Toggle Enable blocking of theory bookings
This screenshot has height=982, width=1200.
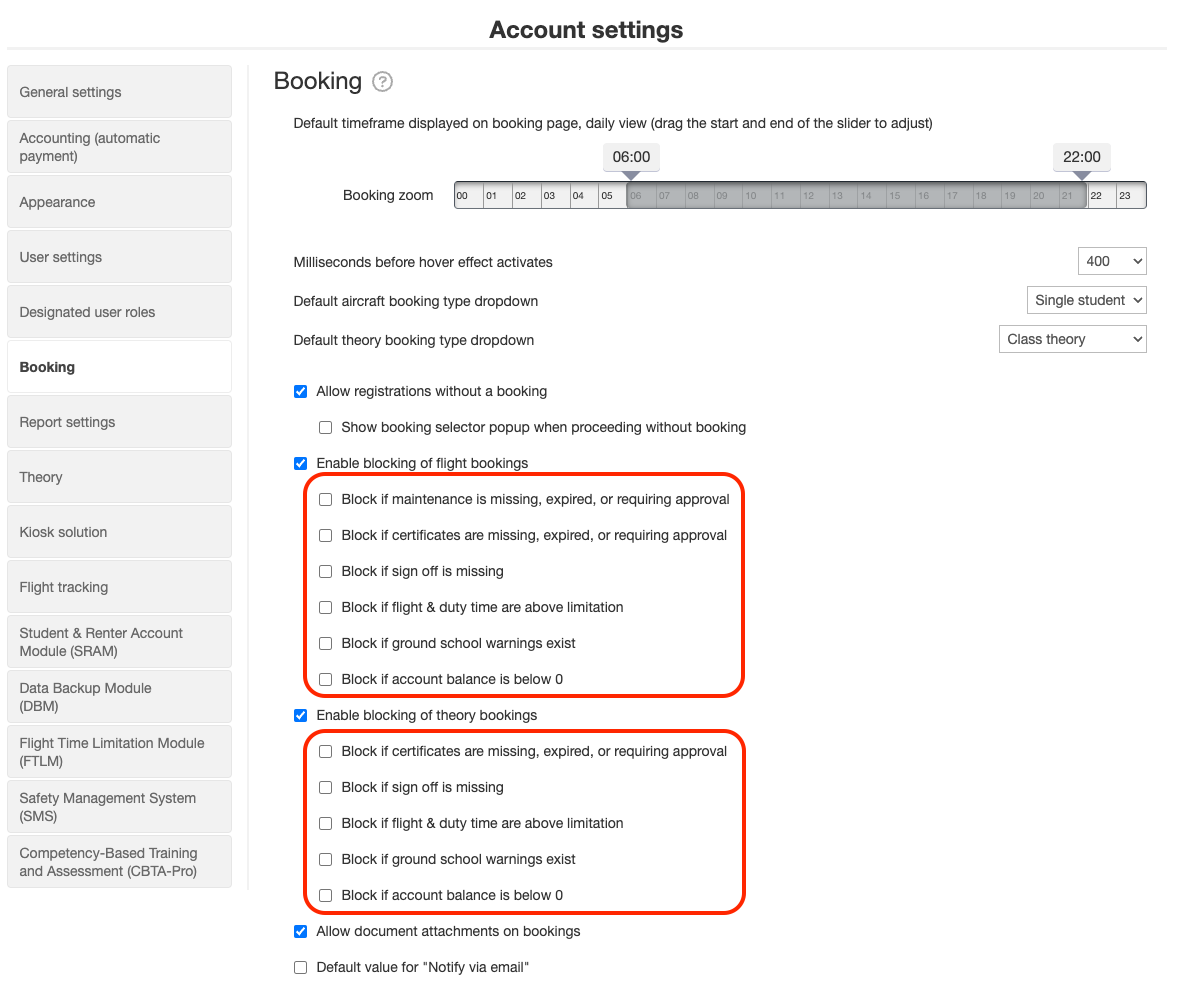[300, 715]
